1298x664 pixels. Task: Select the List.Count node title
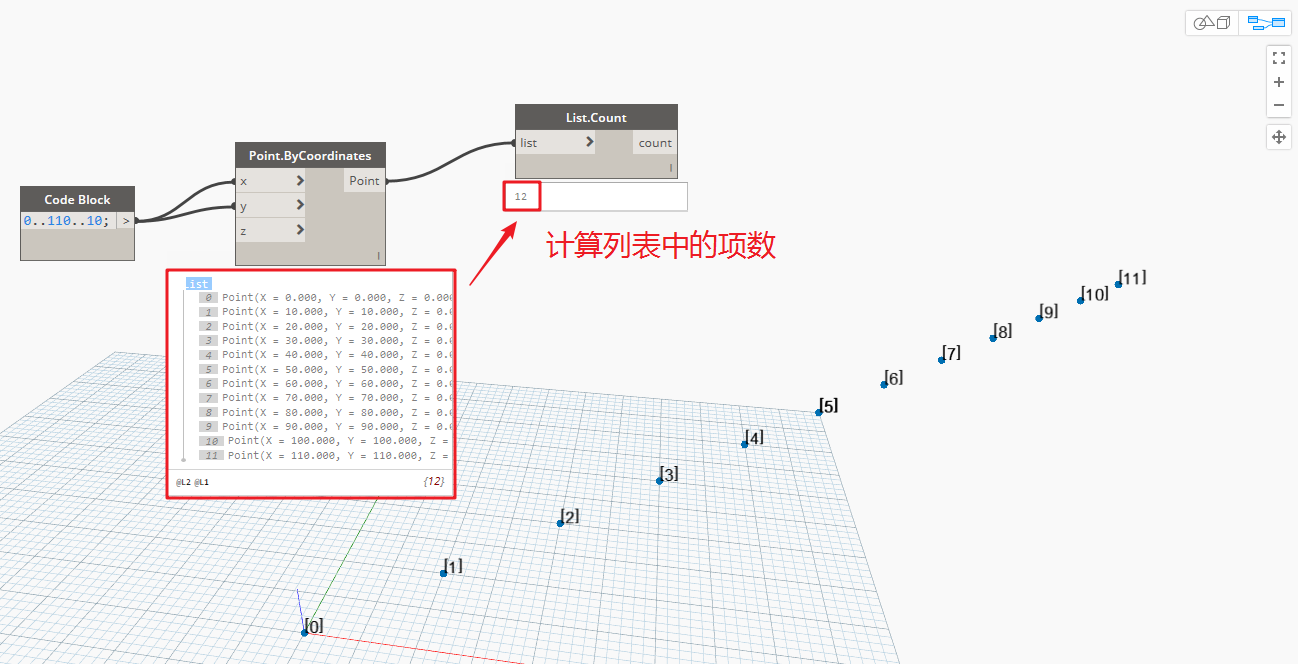(x=596, y=117)
